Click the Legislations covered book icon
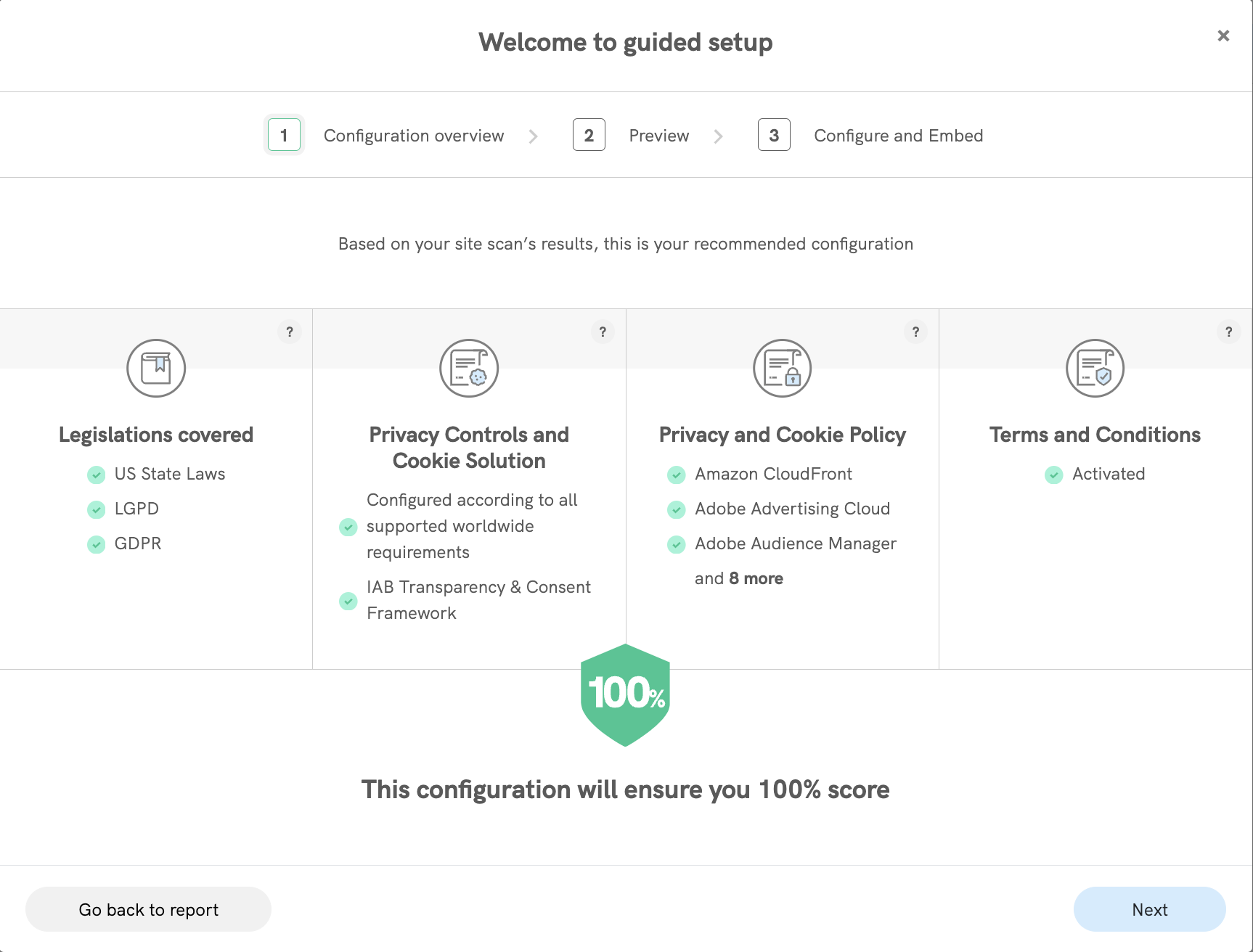1253x952 pixels. (x=156, y=368)
